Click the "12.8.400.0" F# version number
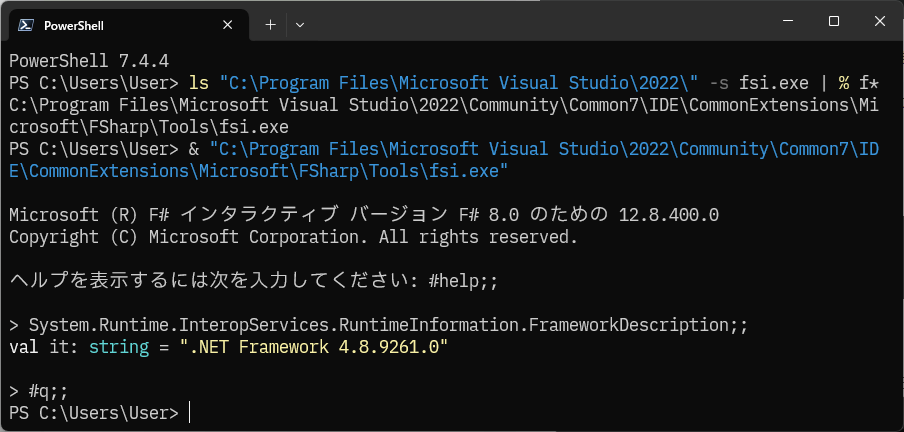The height and width of the screenshot is (432, 904). (x=668, y=215)
